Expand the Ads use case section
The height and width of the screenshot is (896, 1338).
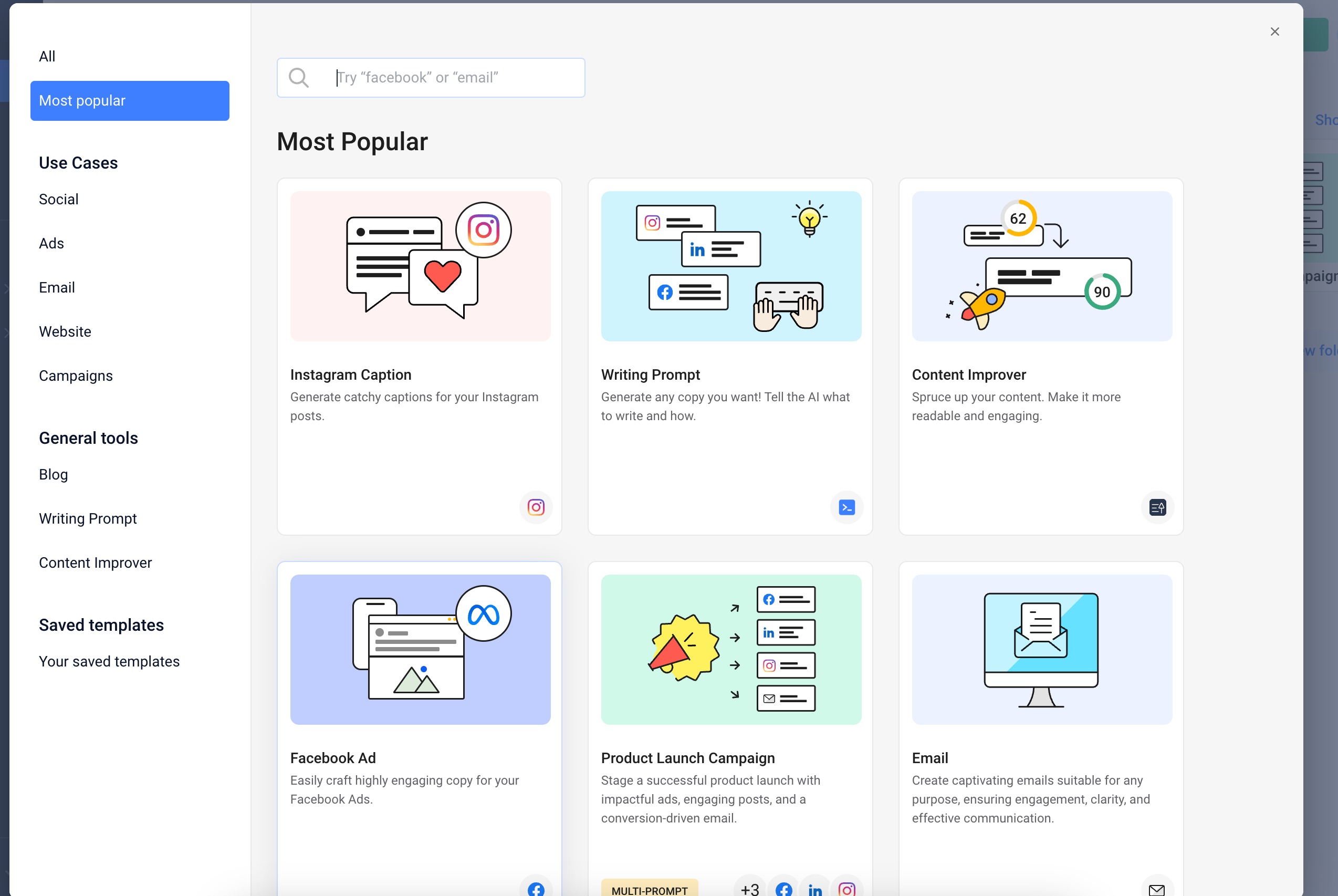click(51, 243)
